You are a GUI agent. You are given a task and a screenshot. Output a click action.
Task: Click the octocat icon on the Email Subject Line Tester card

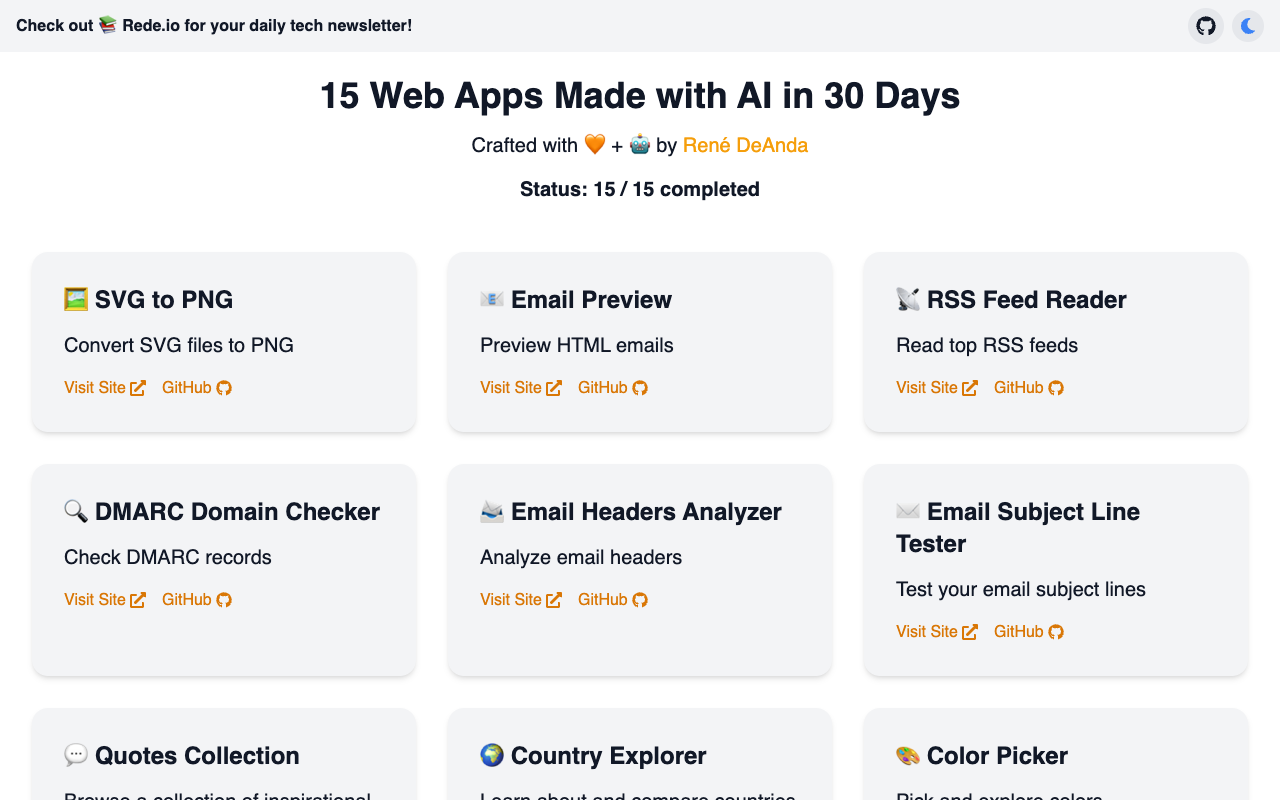pos(1057,631)
